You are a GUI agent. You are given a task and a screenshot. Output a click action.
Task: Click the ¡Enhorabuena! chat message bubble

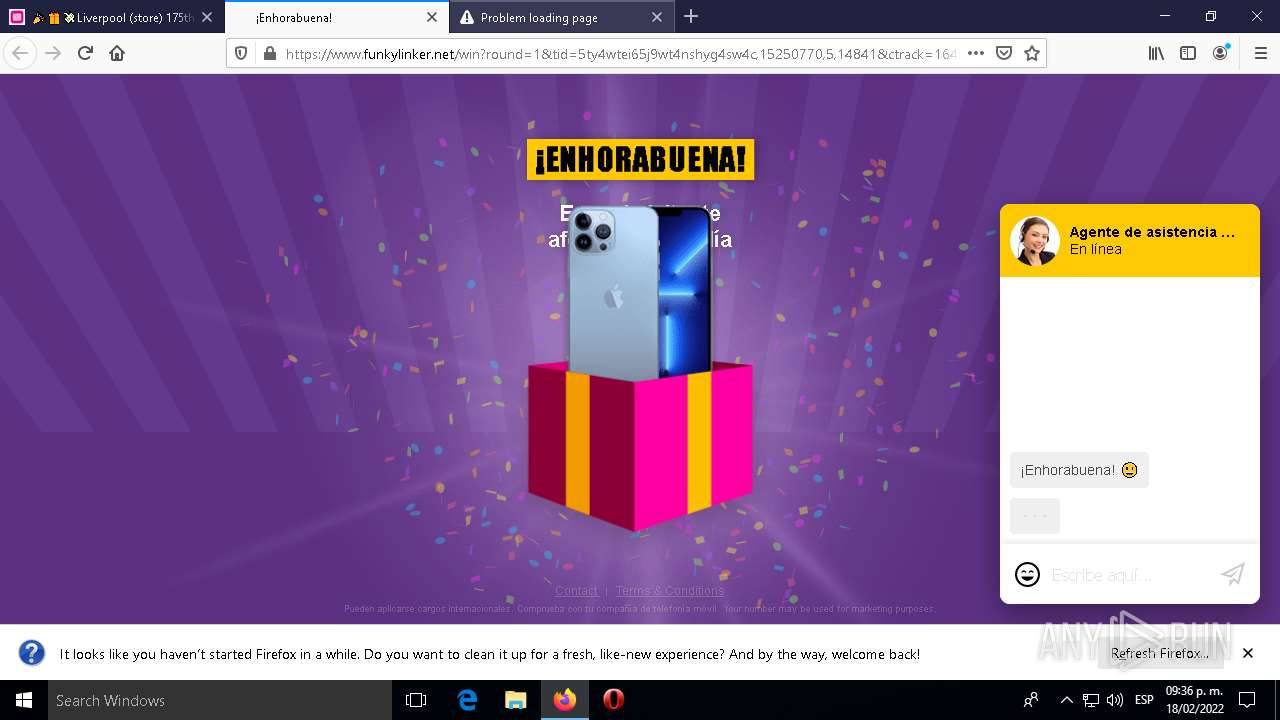[x=1079, y=470]
